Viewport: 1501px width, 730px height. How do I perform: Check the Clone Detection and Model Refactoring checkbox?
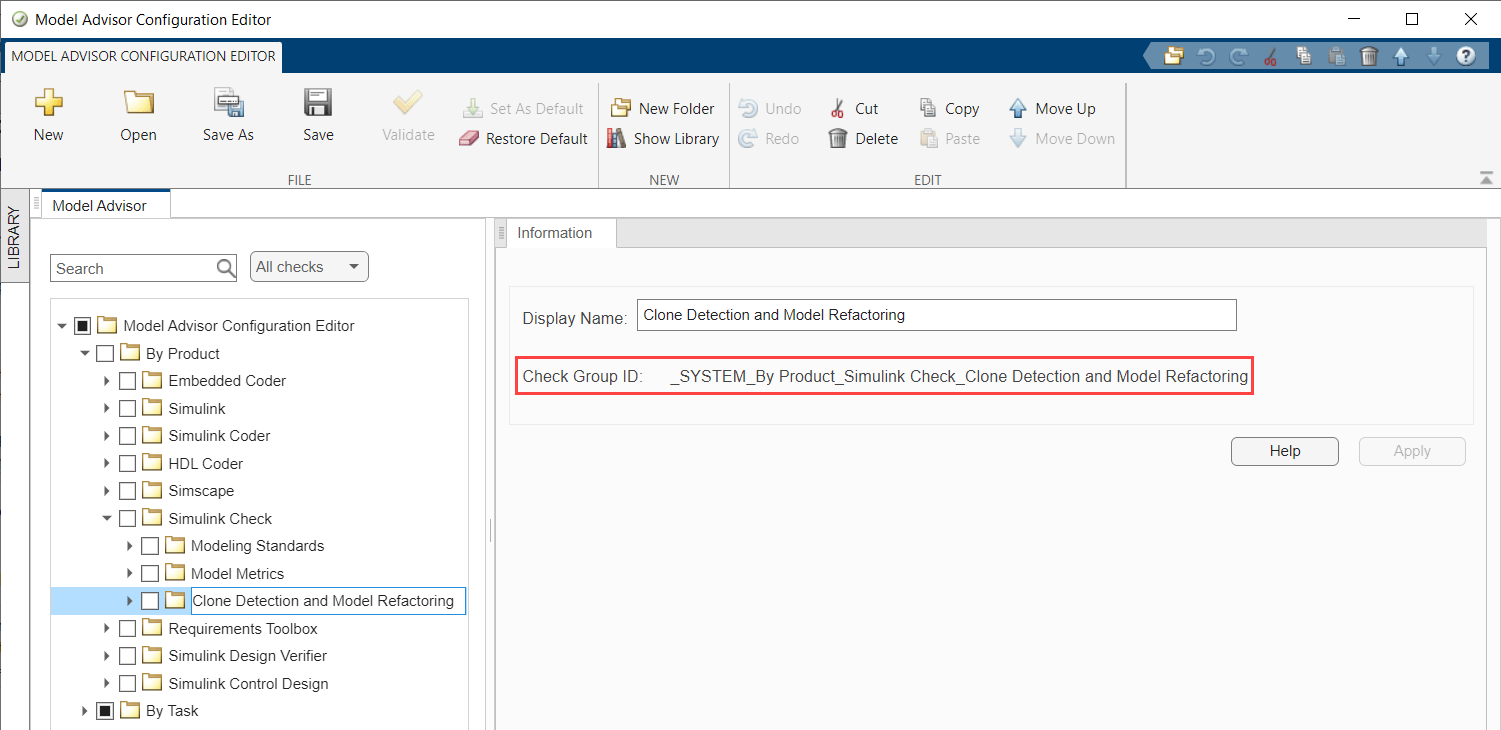point(150,600)
